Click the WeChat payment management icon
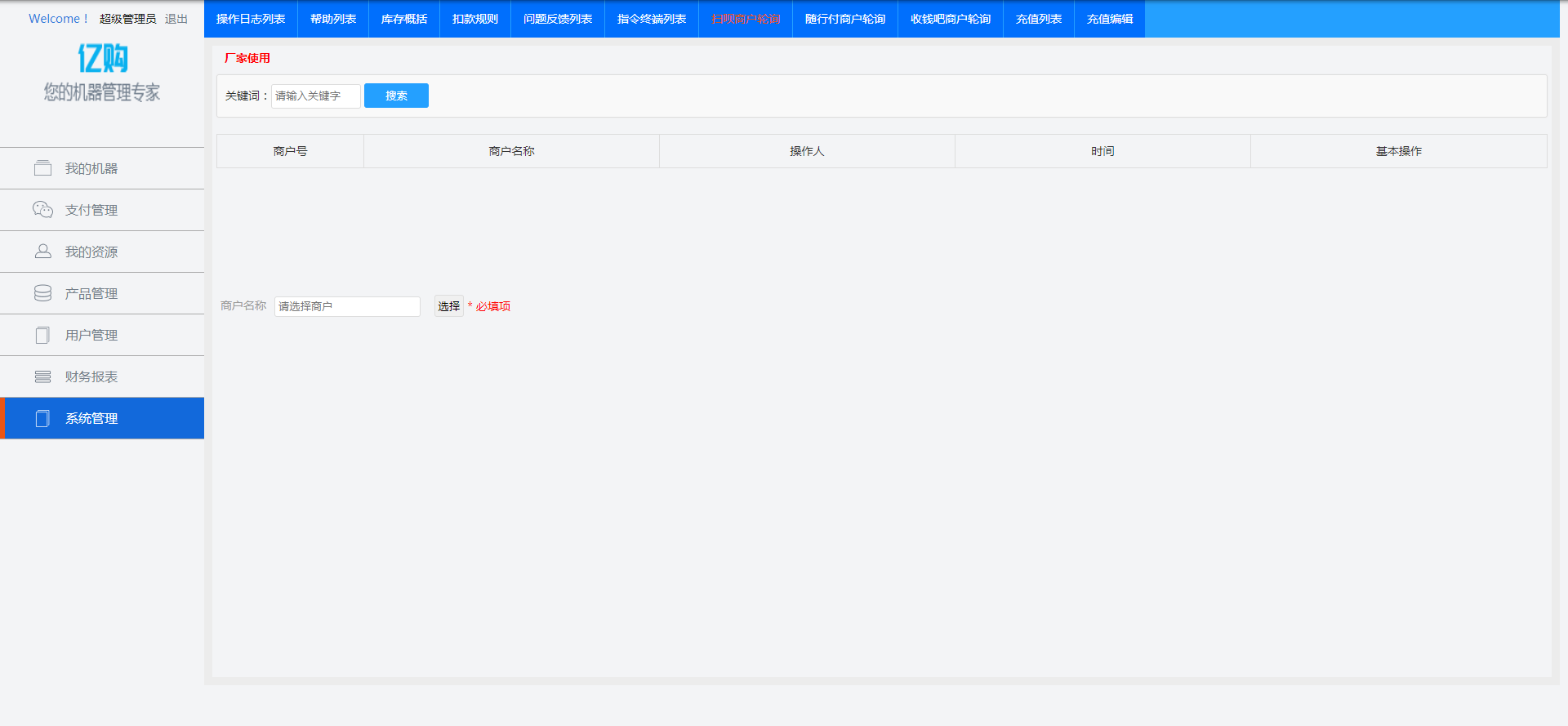The height and width of the screenshot is (726, 1568). coord(42,210)
